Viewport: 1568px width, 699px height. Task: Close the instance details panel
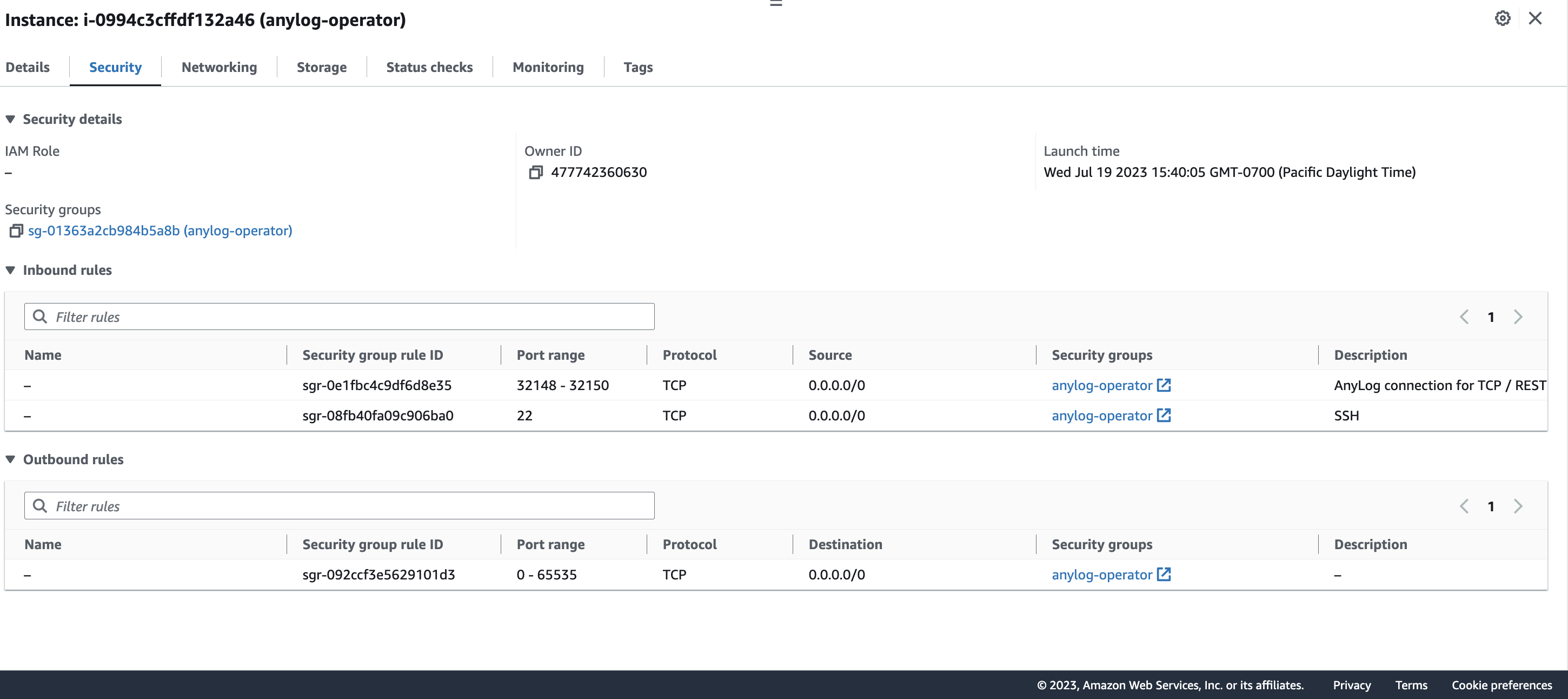(x=1535, y=18)
